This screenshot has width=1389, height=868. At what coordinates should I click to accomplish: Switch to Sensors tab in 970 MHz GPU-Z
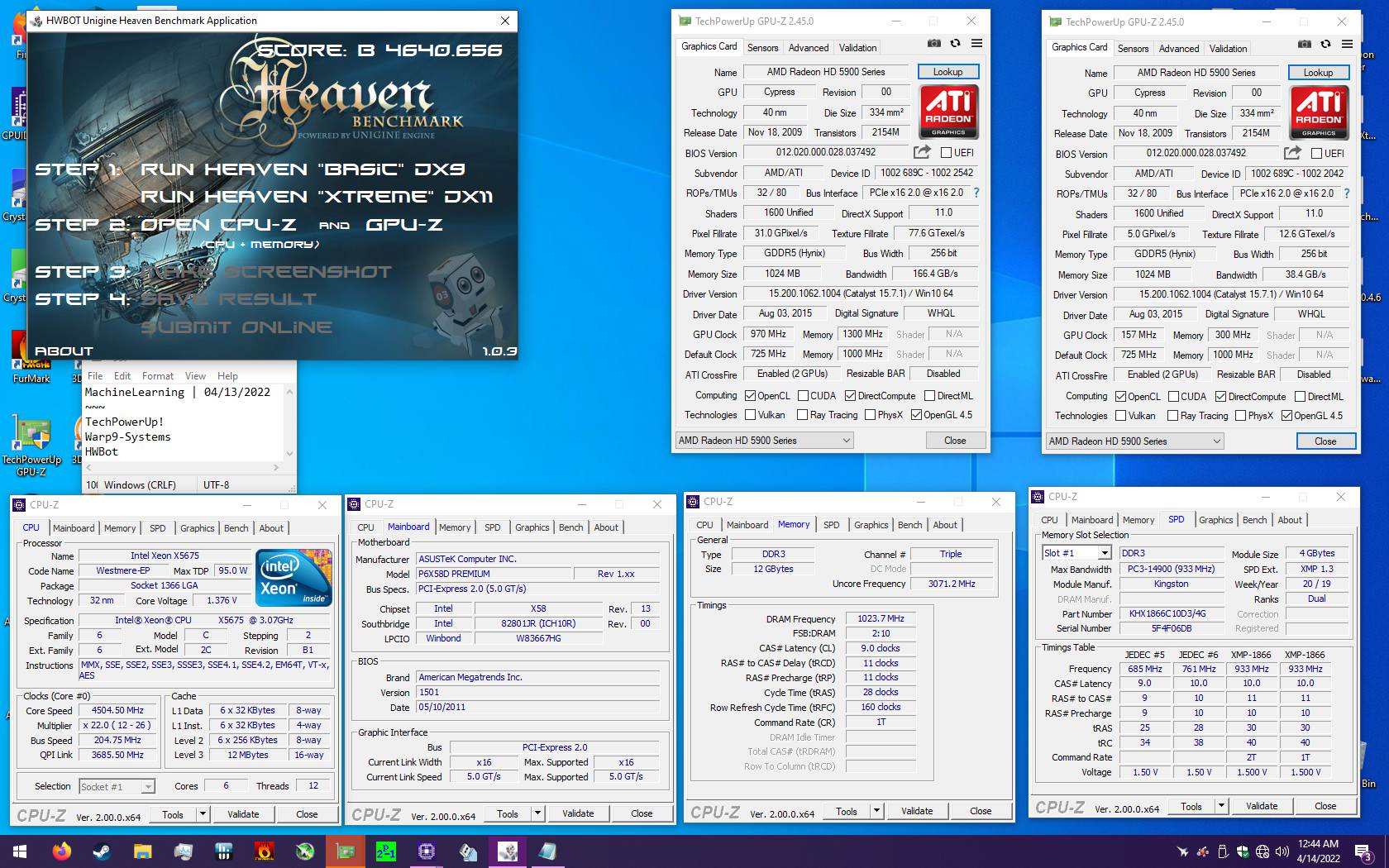pyautogui.click(x=762, y=48)
